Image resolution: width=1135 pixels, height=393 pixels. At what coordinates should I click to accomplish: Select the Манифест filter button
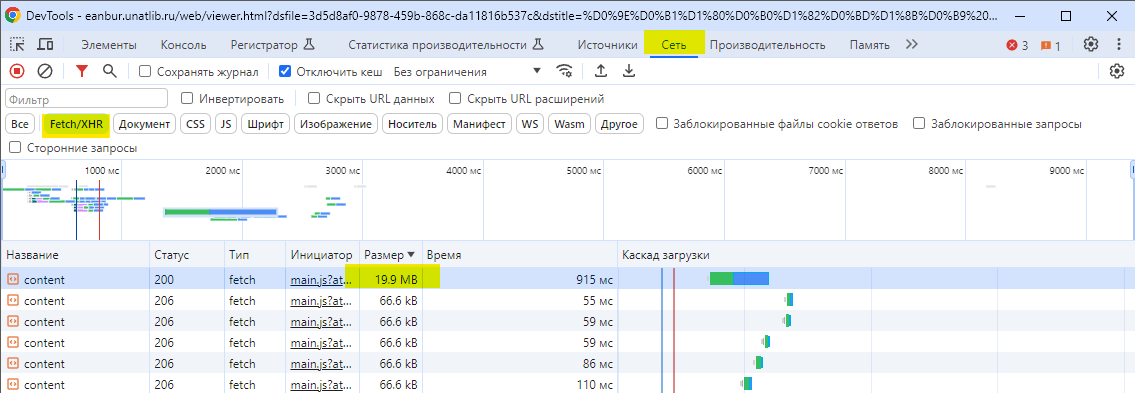pos(479,124)
